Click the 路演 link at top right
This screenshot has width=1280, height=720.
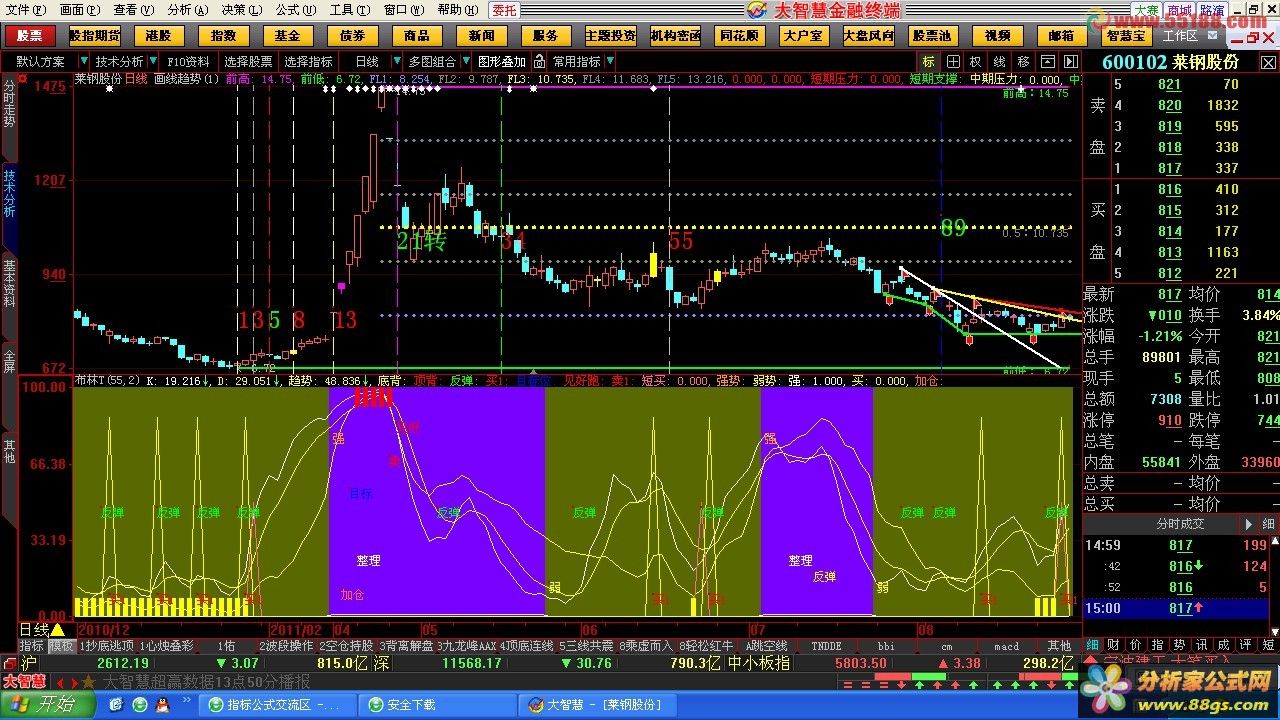click(1212, 11)
